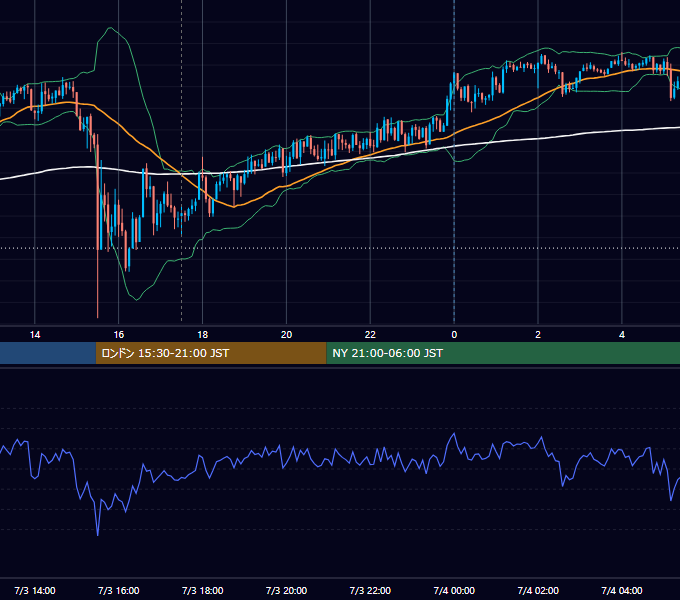Click the 14 hour axis label

[35, 335]
